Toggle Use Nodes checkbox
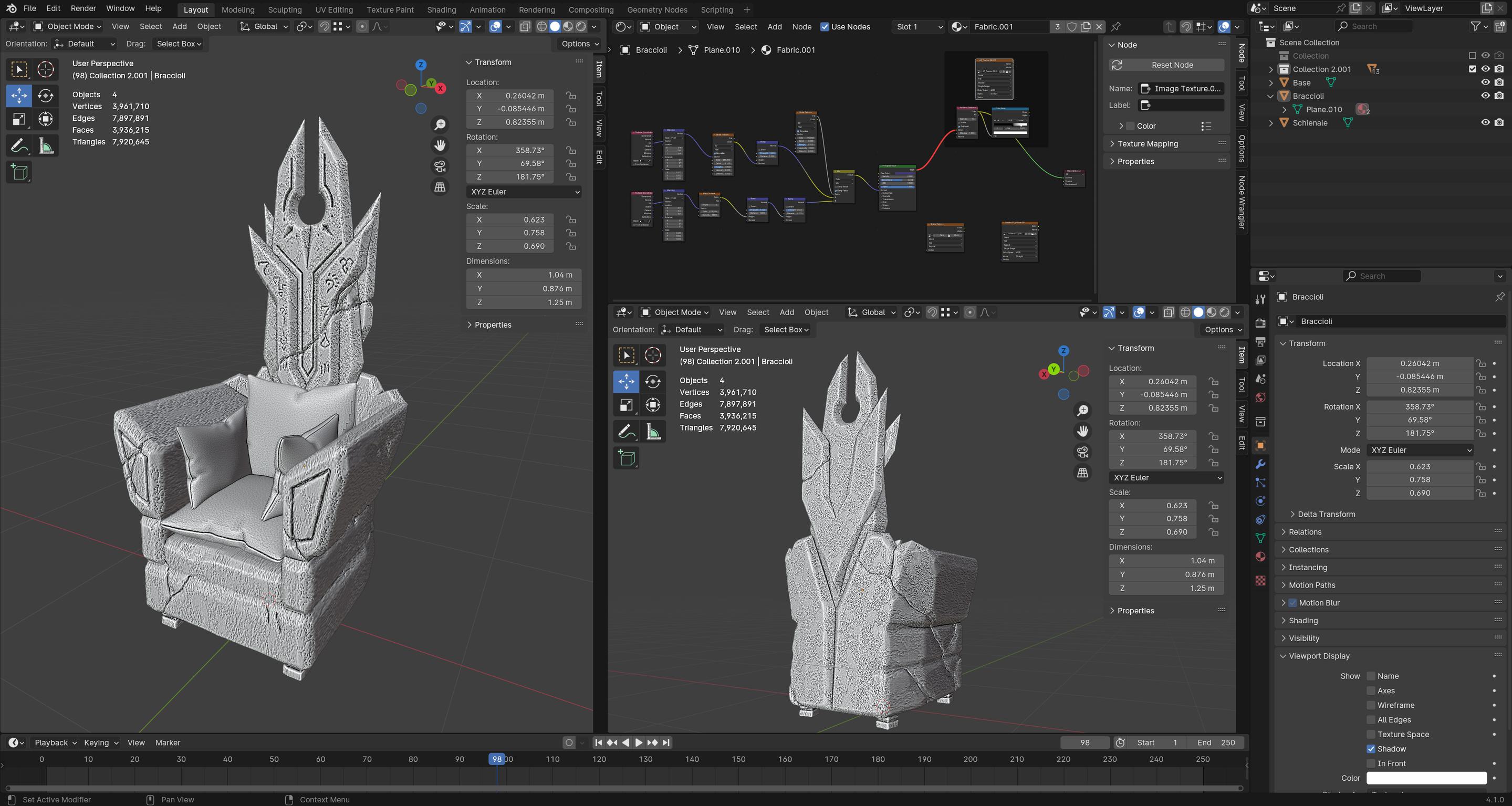The image size is (1512, 806). pos(824,27)
